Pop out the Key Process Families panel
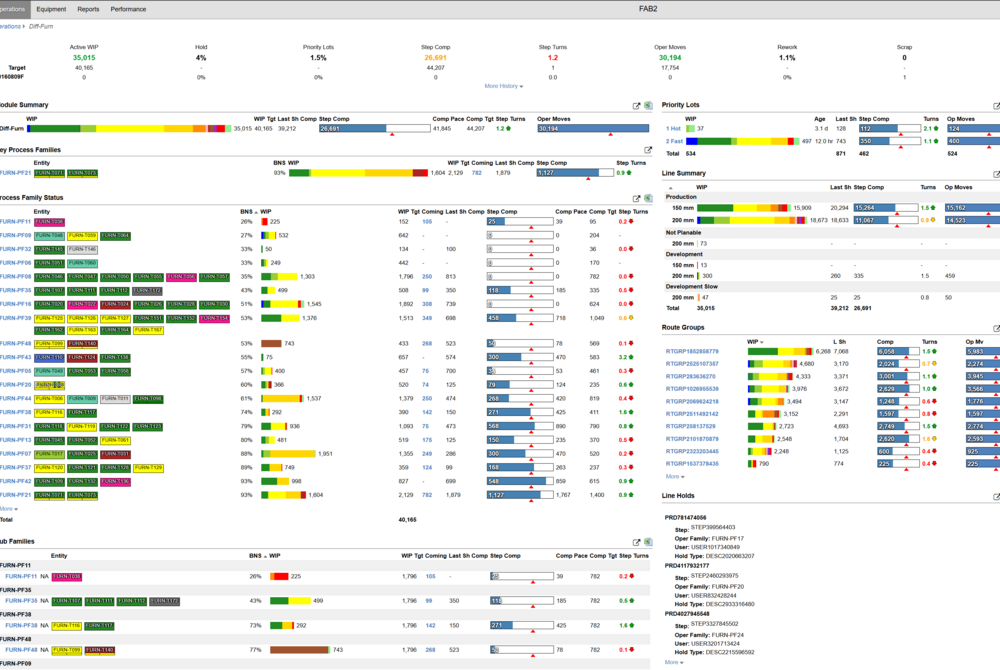Screen dimensions: 1000x670 pos(647,150)
